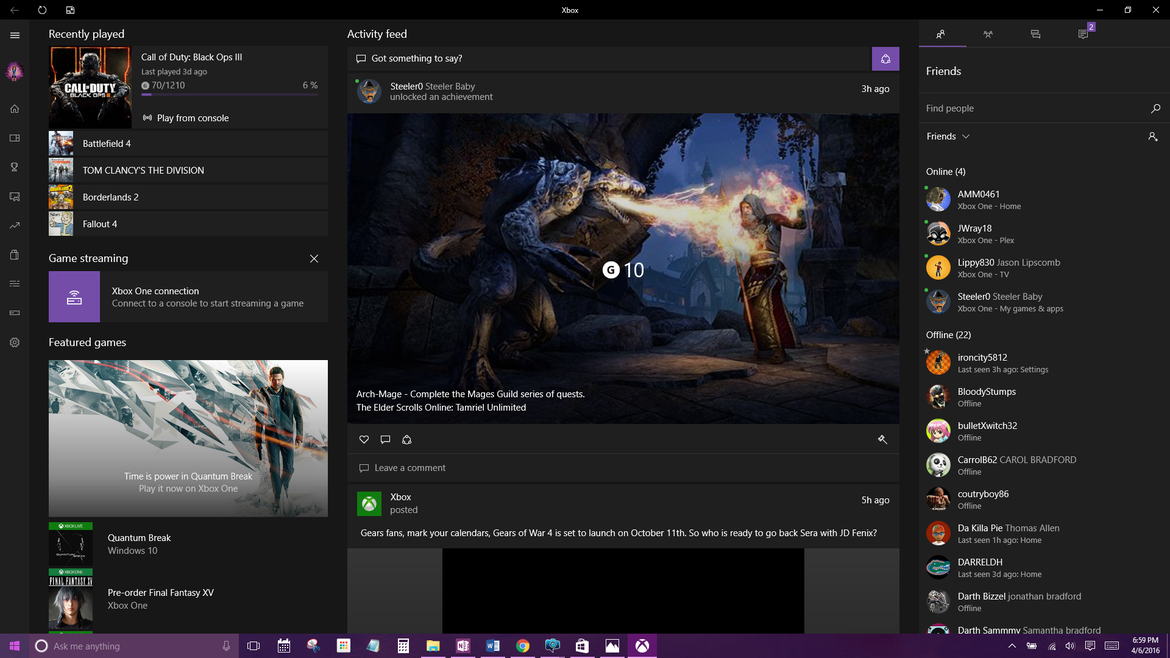Image resolution: width=1170 pixels, height=658 pixels.
Task: Open the Xbox app icon on the taskbar
Action: point(642,646)
